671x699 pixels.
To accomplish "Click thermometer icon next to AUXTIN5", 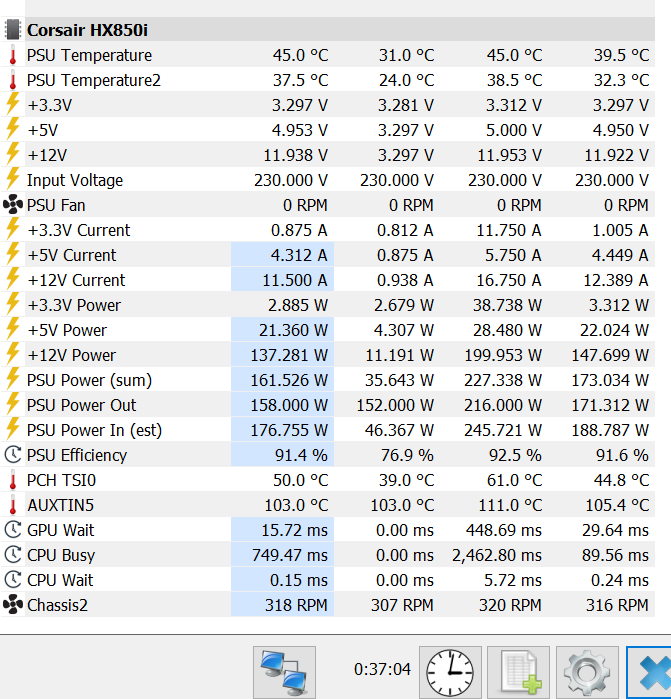I will 13,505.
